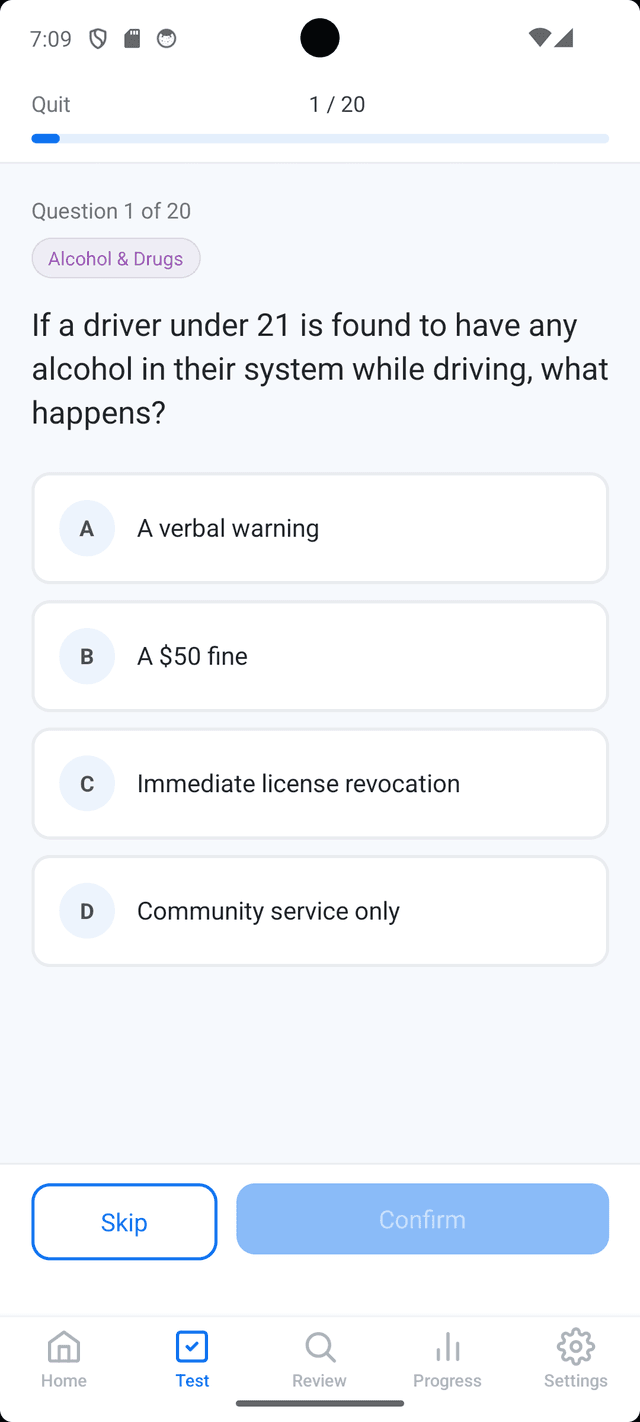Click the test progress bar
Viewport: 640px width, 1422px height.
point(320,138)
